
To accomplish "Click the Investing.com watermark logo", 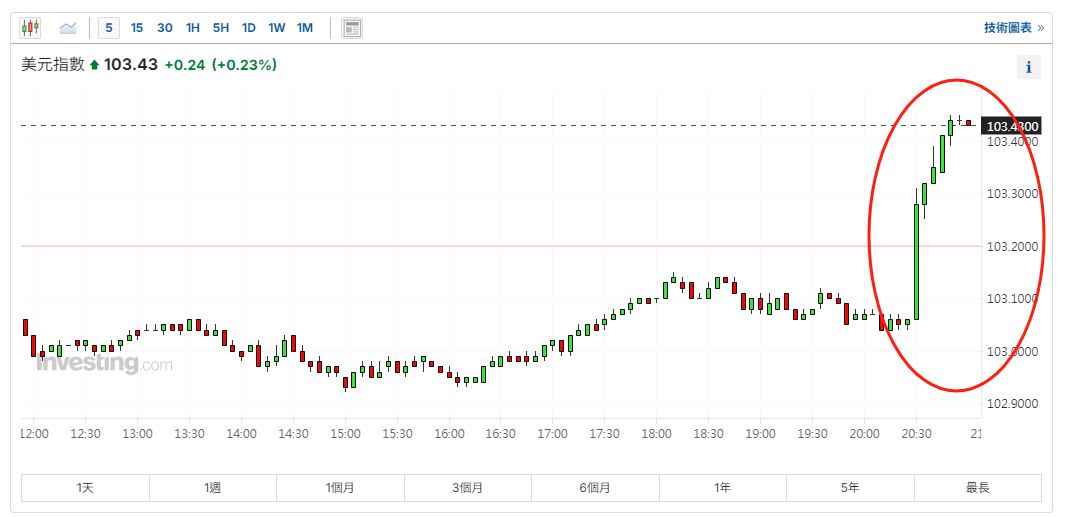I will [x=104, y=365].
